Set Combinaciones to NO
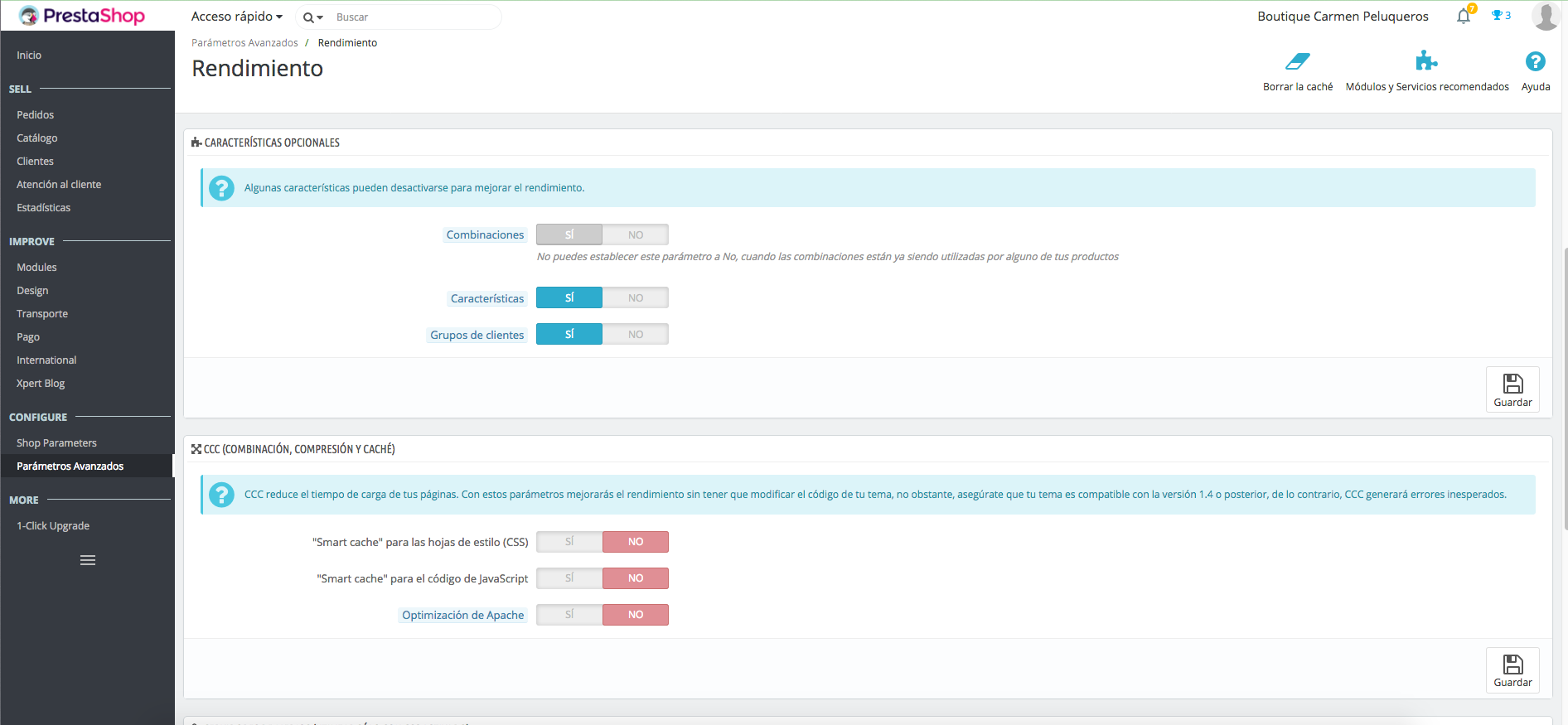Screen dimensions: 1568x725 click(636, 234)
